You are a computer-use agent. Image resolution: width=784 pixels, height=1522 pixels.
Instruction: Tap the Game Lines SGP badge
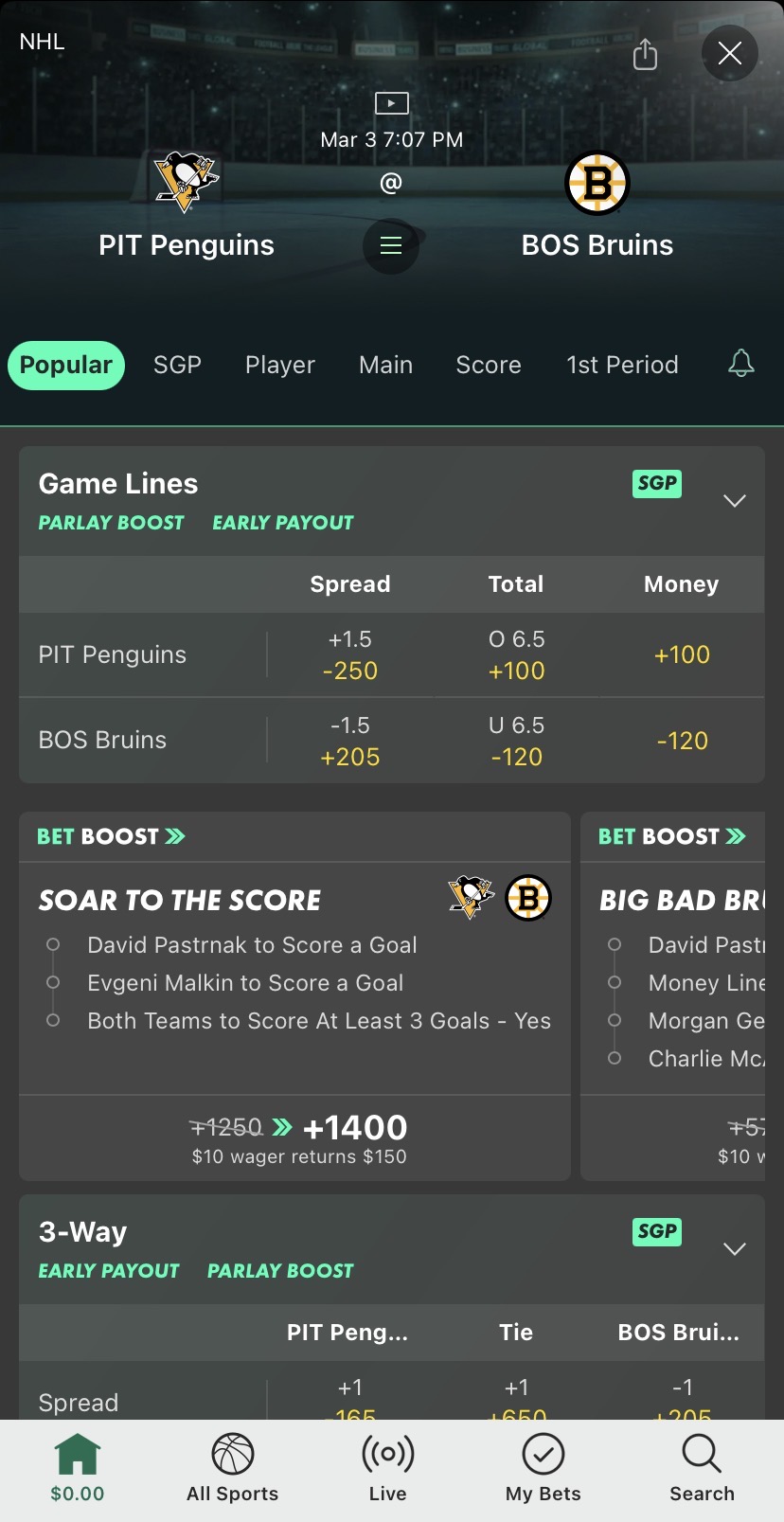click(657, 483)
